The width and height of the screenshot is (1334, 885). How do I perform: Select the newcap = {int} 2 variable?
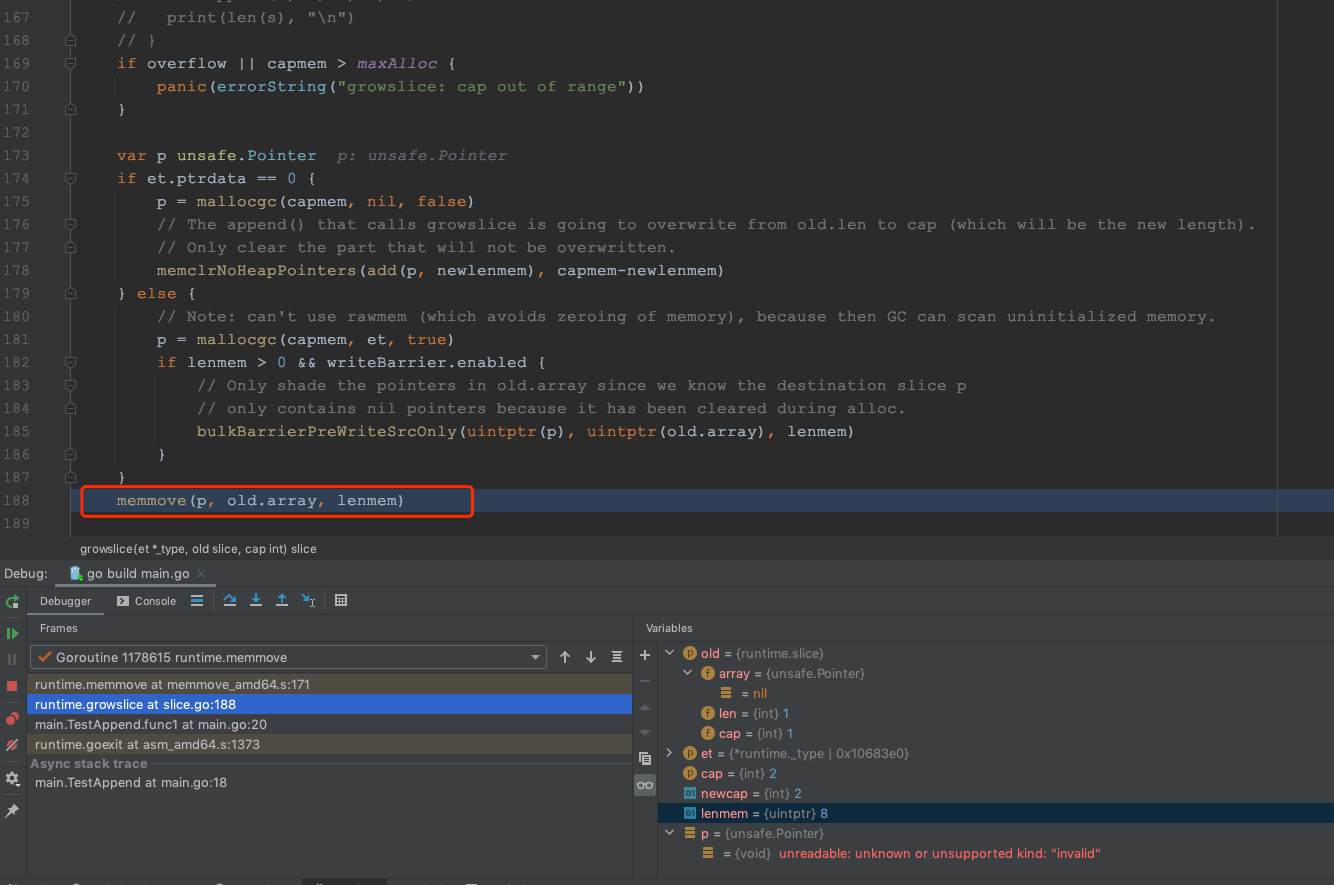[x=996, y=793]
